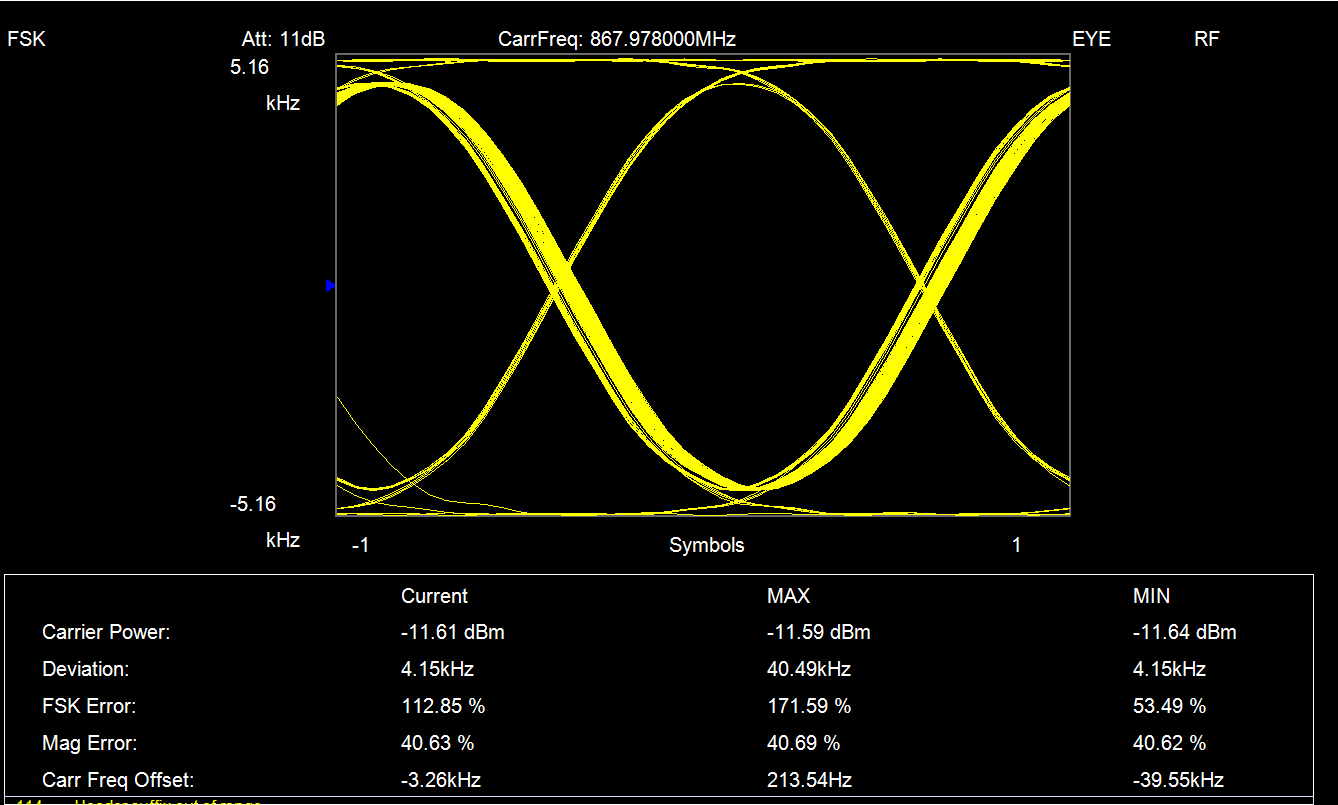This screenshot has height=805, width=1338.
Task: Click the Carr Freq Offset row label
Action: click(118, 780)
